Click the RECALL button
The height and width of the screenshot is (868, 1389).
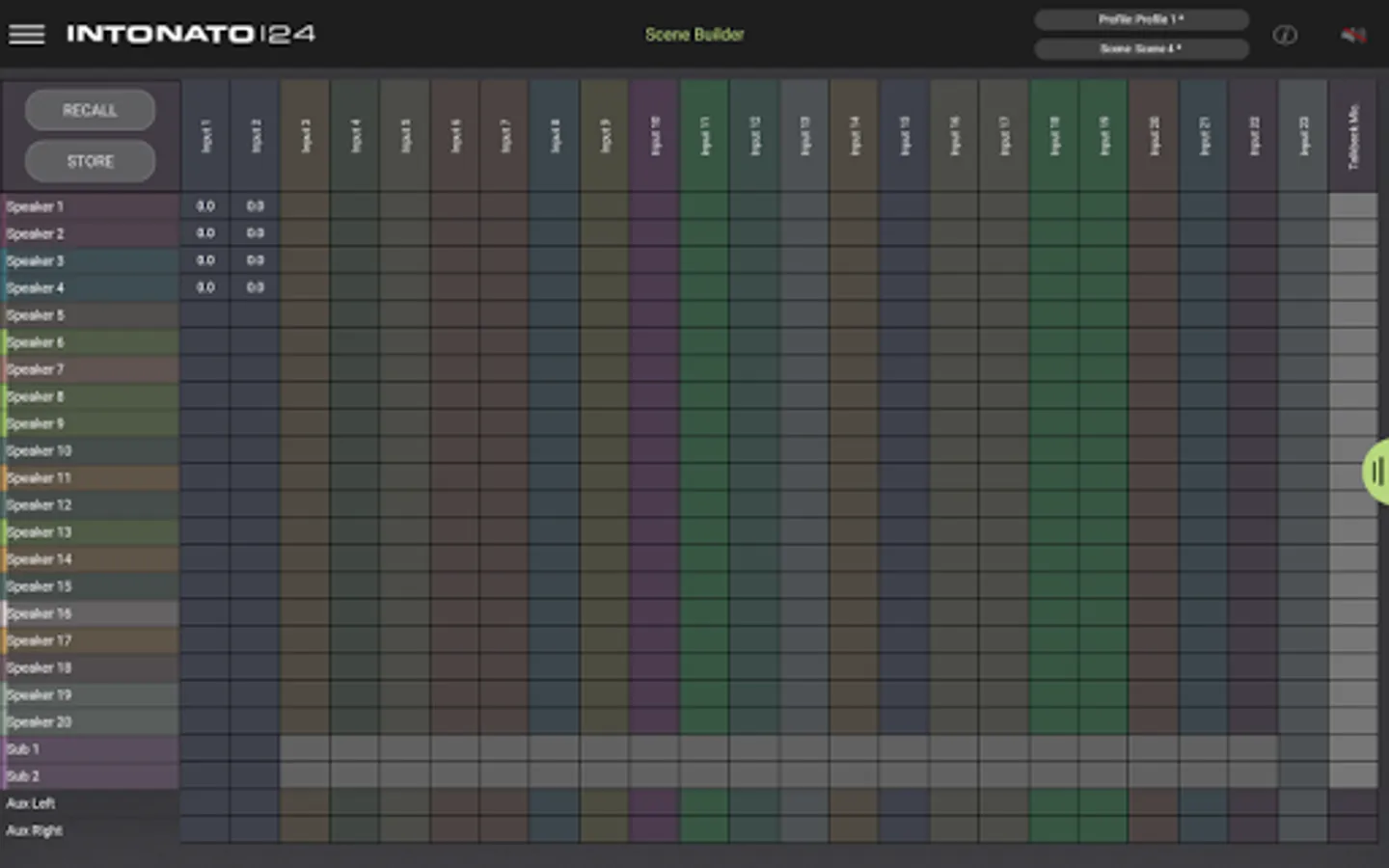click(90, 111)
